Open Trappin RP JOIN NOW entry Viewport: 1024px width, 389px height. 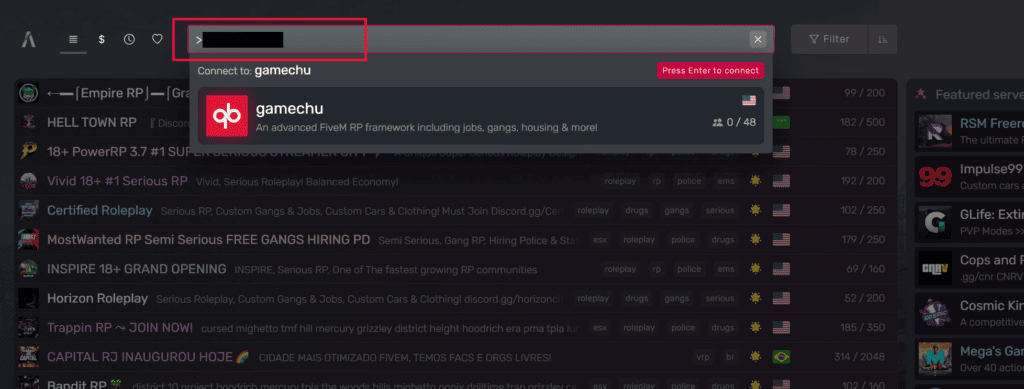[456, 328]
